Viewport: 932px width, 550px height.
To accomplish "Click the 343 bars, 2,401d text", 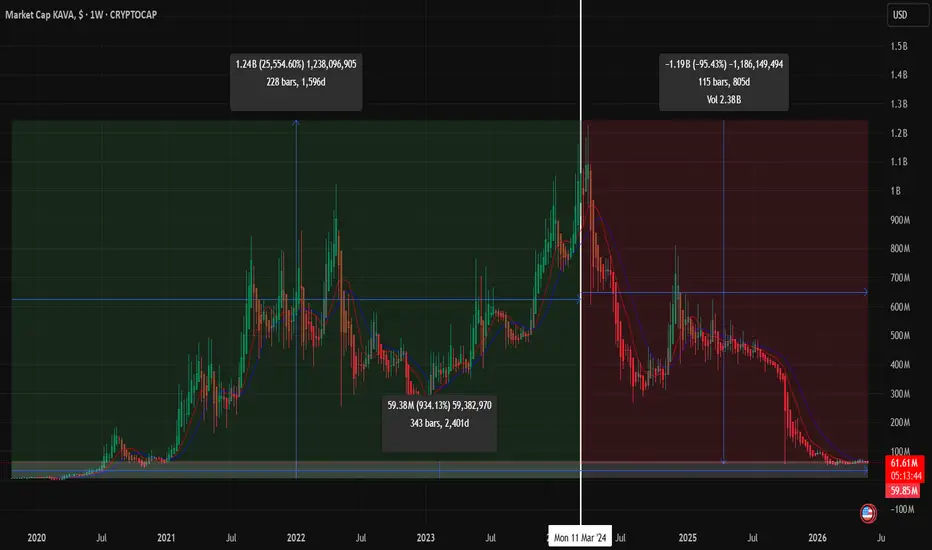I will [x=439, y=423].
